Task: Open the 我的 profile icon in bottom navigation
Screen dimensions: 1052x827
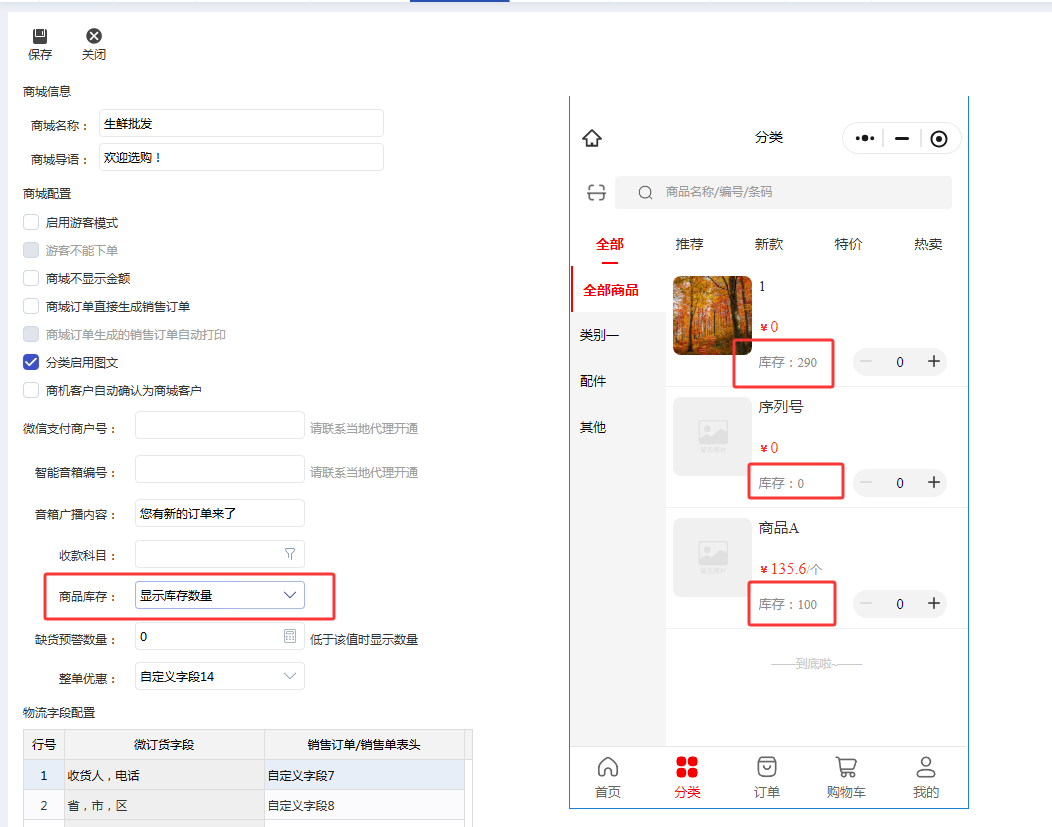Action: coord(926,768)
